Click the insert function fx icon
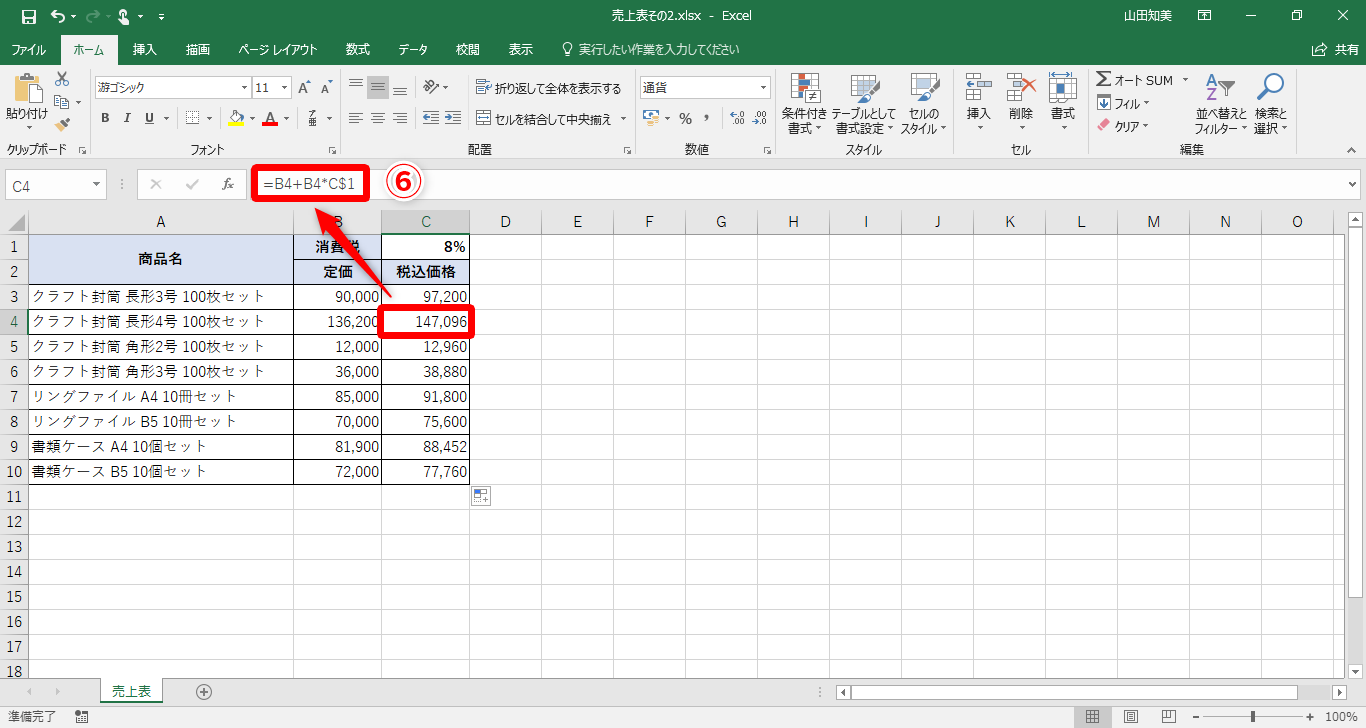 (228, 184)
